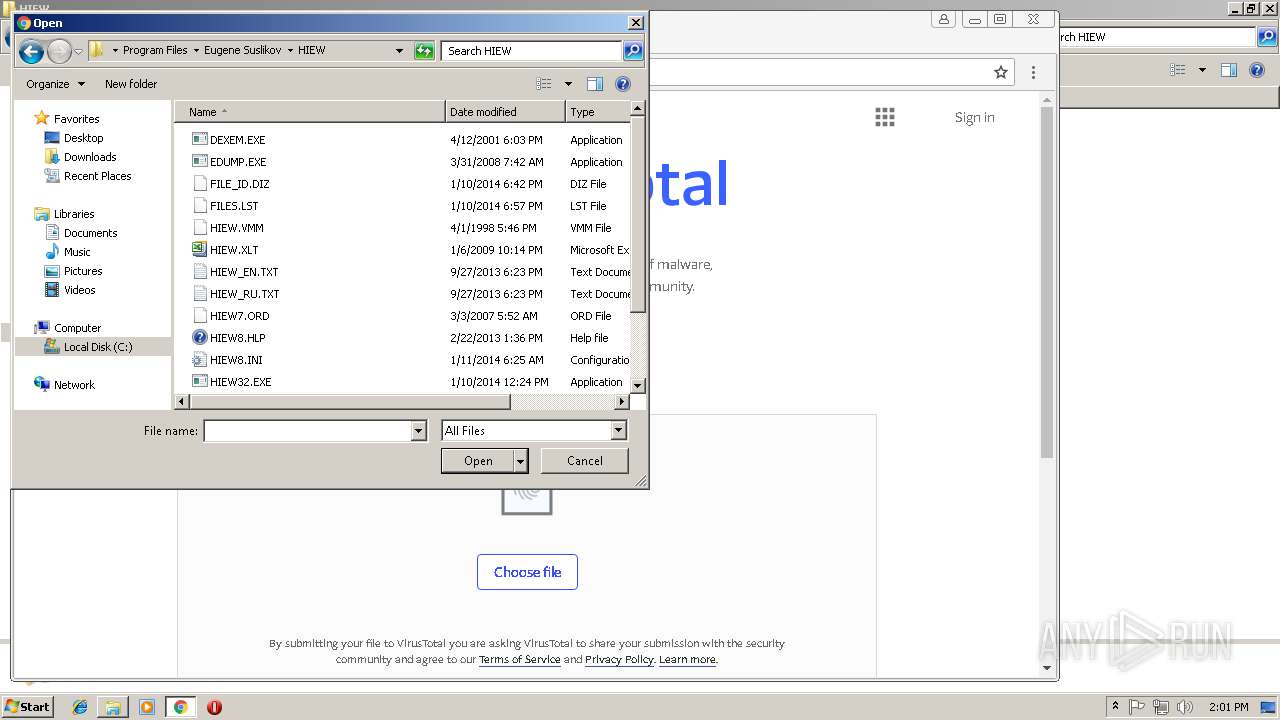Open red Opera-like icon in taskbar
The width and height of the screenshot is (1280, 720).
tap(214, 707)
